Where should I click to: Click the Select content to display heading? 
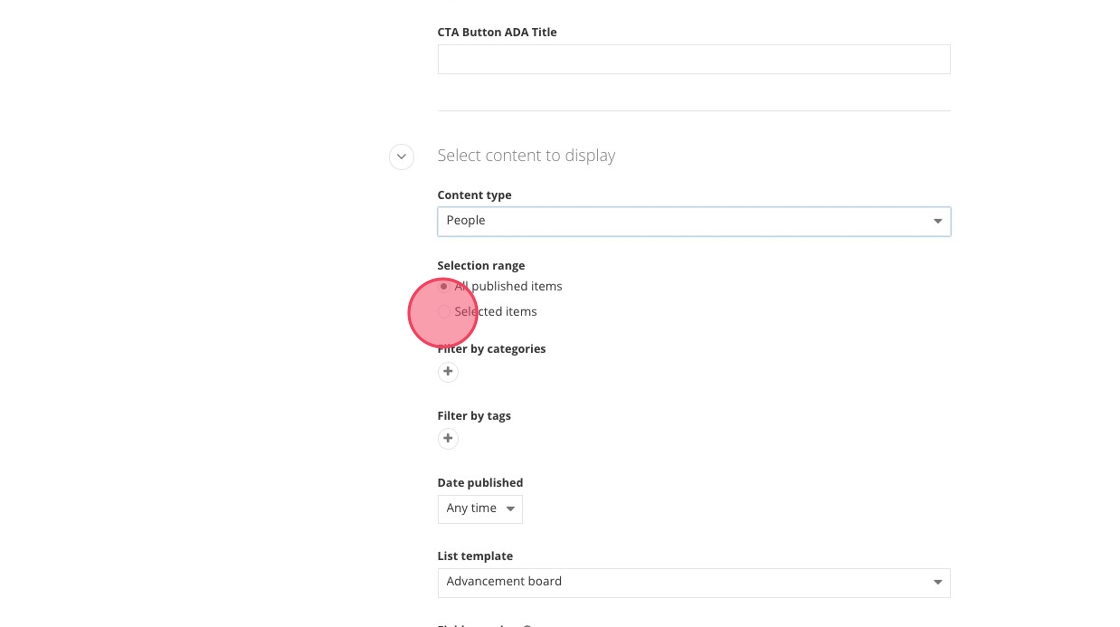pos(526,156)
